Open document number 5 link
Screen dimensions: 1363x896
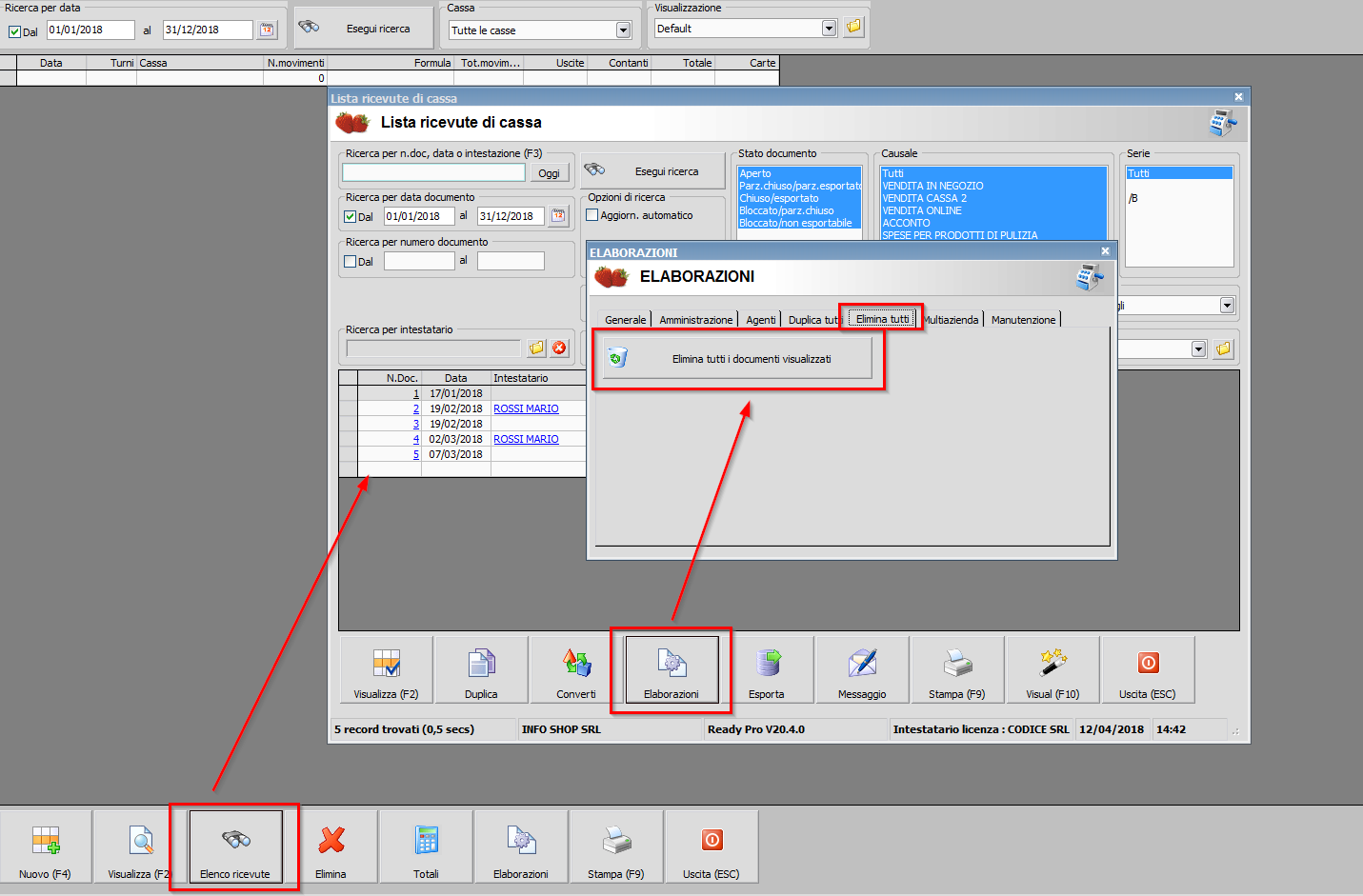pyautogui.click(x=415, y=454)
